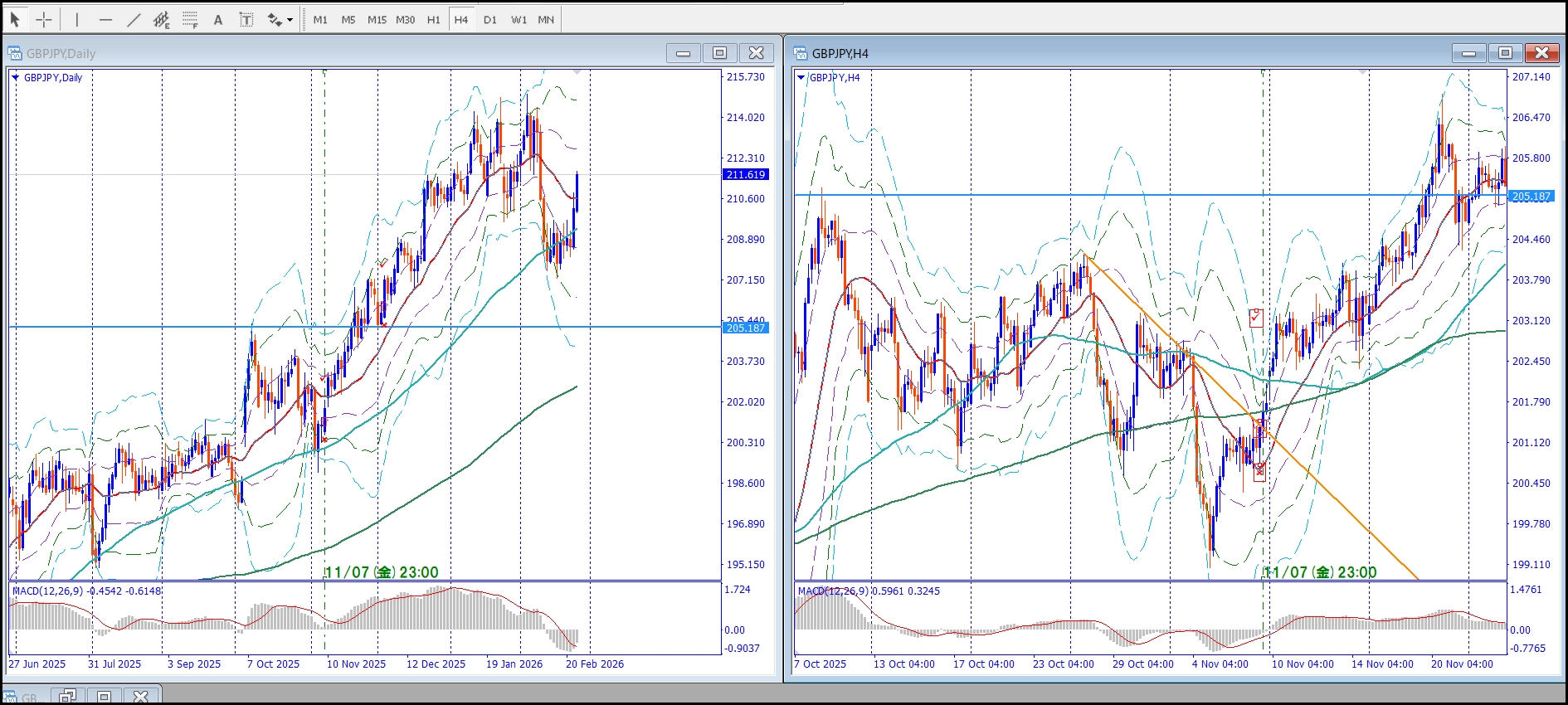This screenshot has width=1568, height=705.
Task: Enable the M15 timeframe
Action: (377, 19)
